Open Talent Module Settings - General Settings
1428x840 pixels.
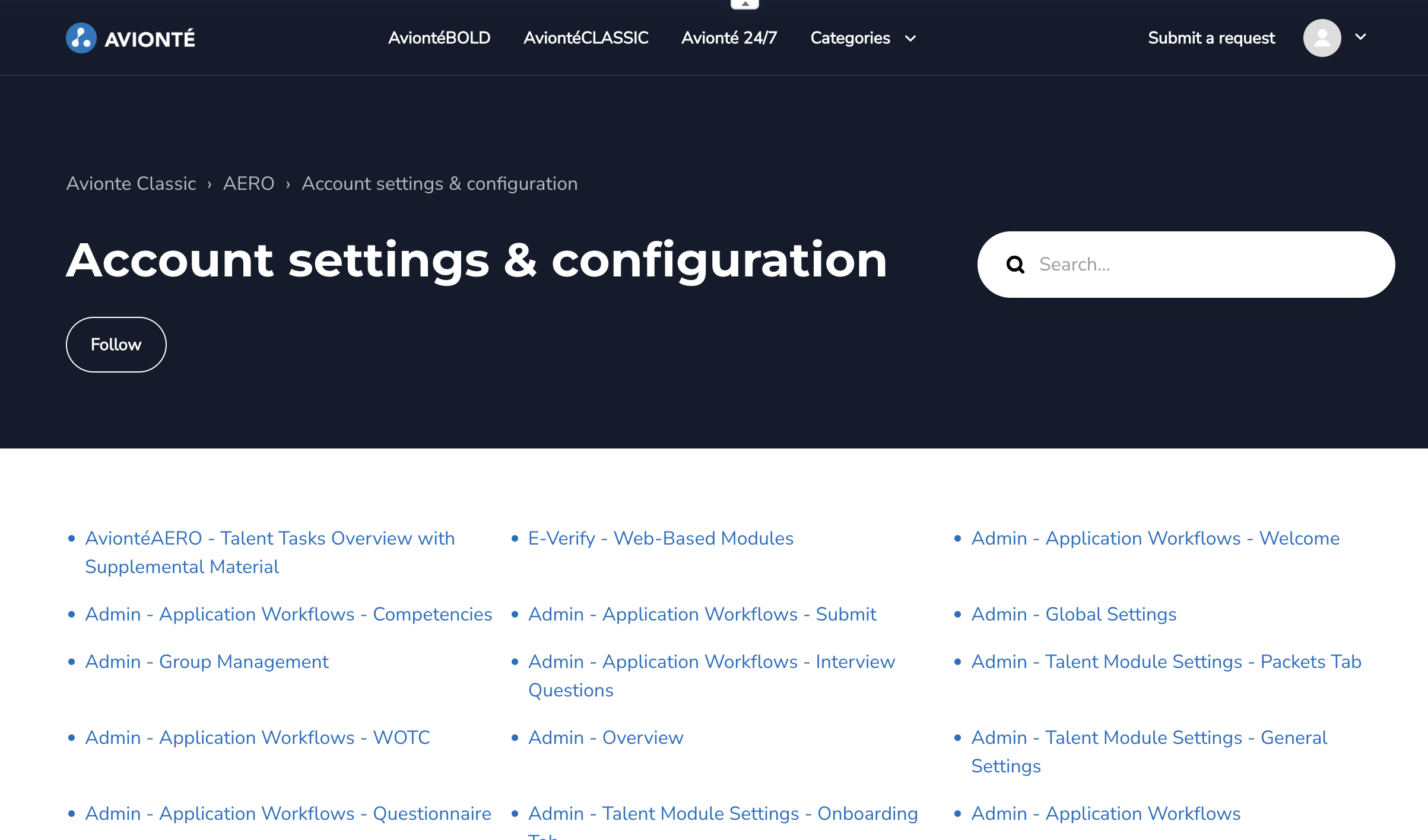1149,752
